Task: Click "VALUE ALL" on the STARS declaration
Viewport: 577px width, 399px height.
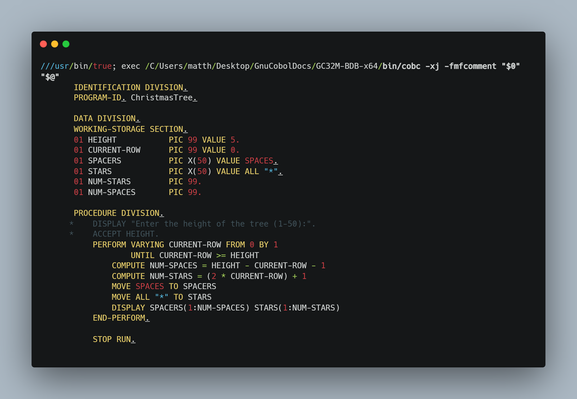Action: pyautogui.click(x=237, y=171)
